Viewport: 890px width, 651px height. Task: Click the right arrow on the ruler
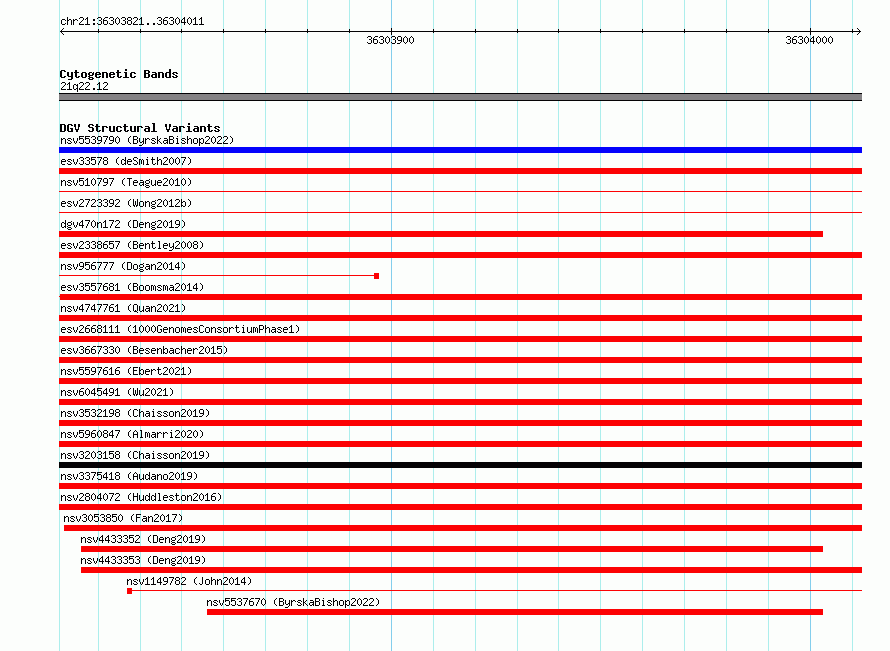858,31
